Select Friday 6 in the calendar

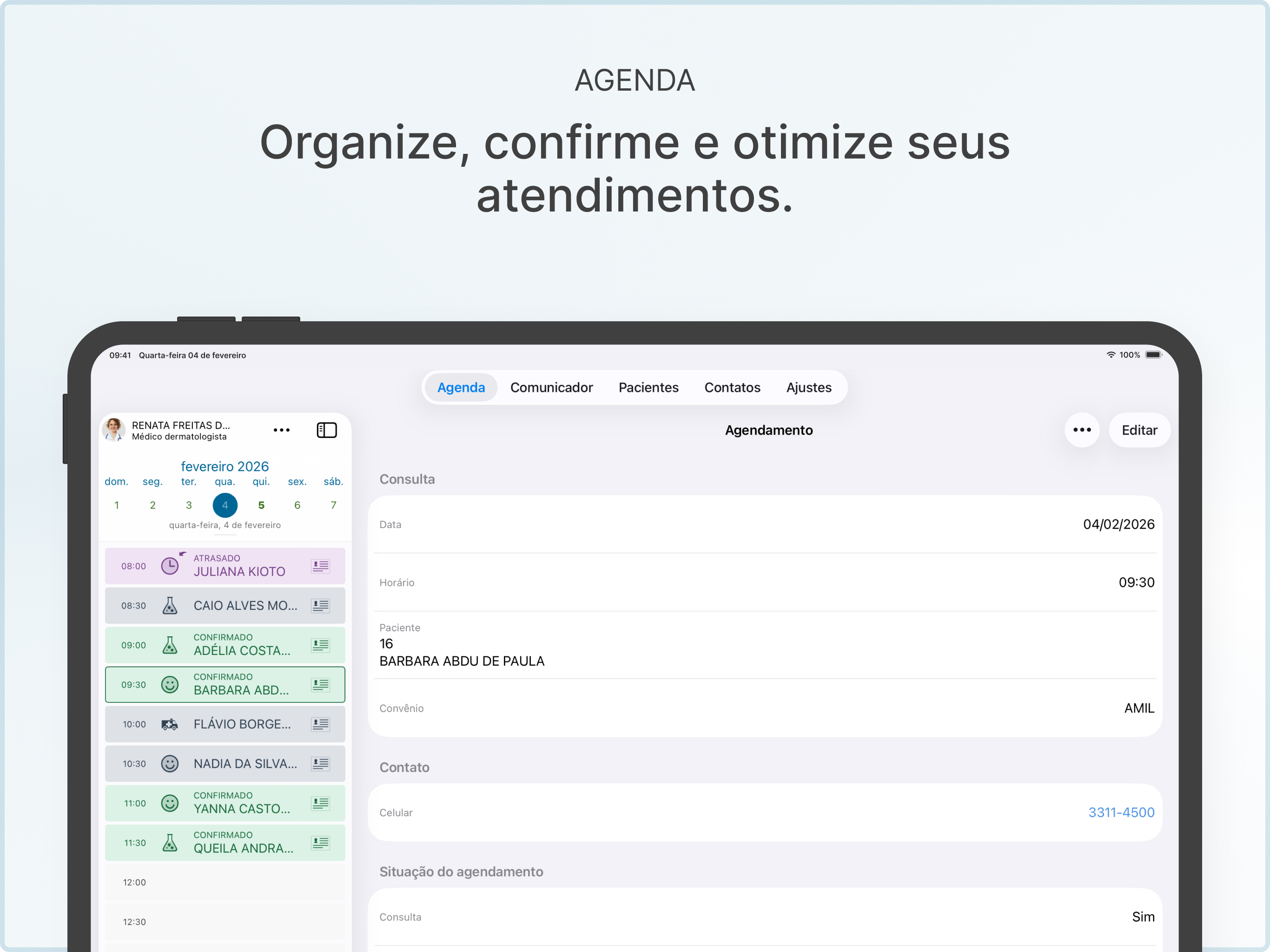(x=298, y=505)
